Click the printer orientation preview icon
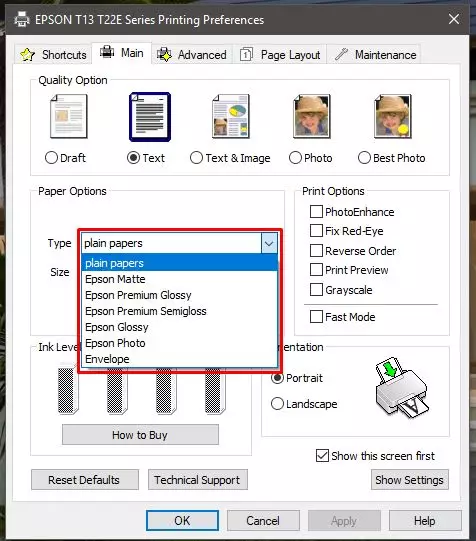This screenshot has width=476, height=541. click(401, 388)
